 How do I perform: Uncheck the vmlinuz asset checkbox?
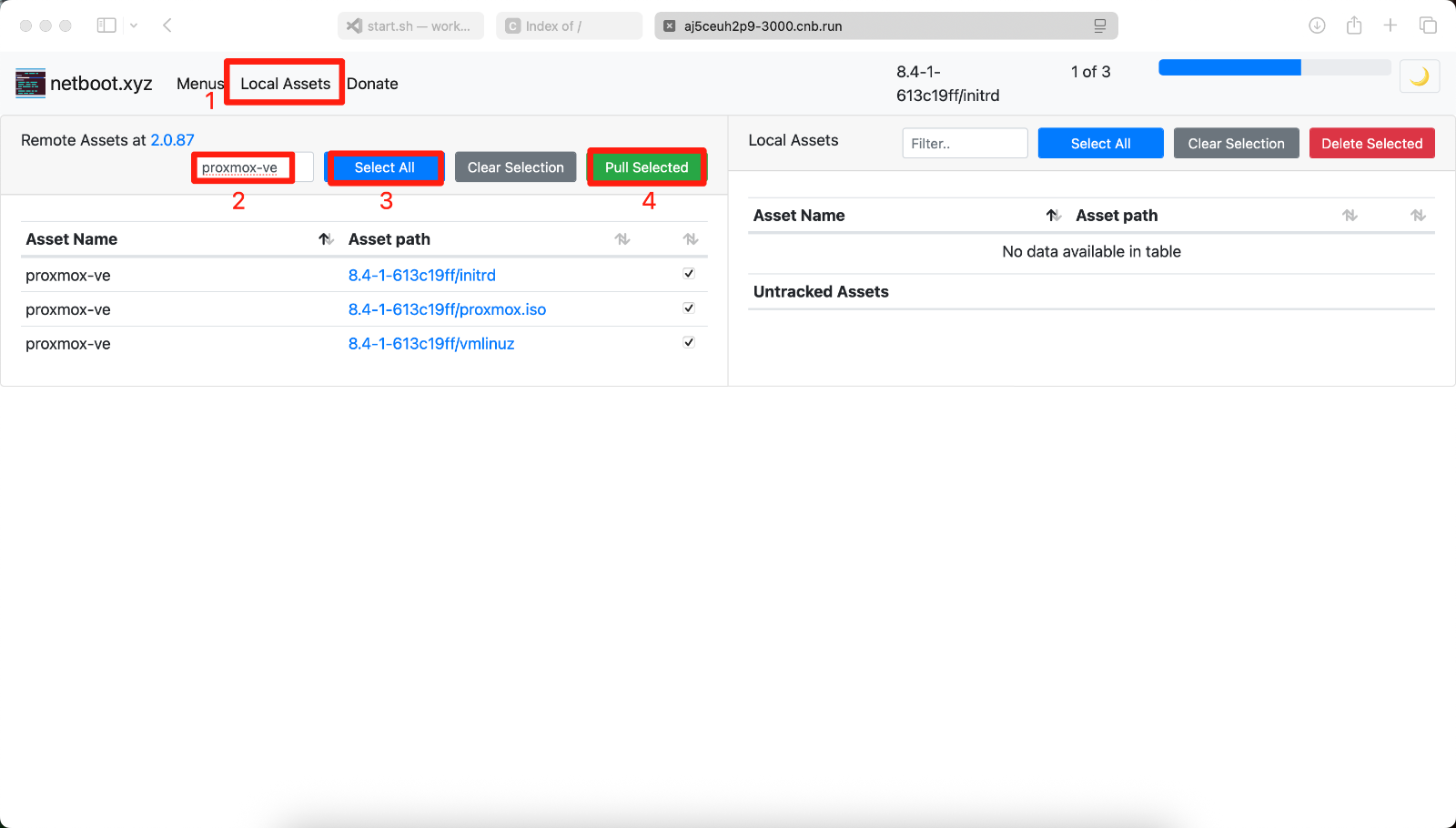tap(689, 343)
